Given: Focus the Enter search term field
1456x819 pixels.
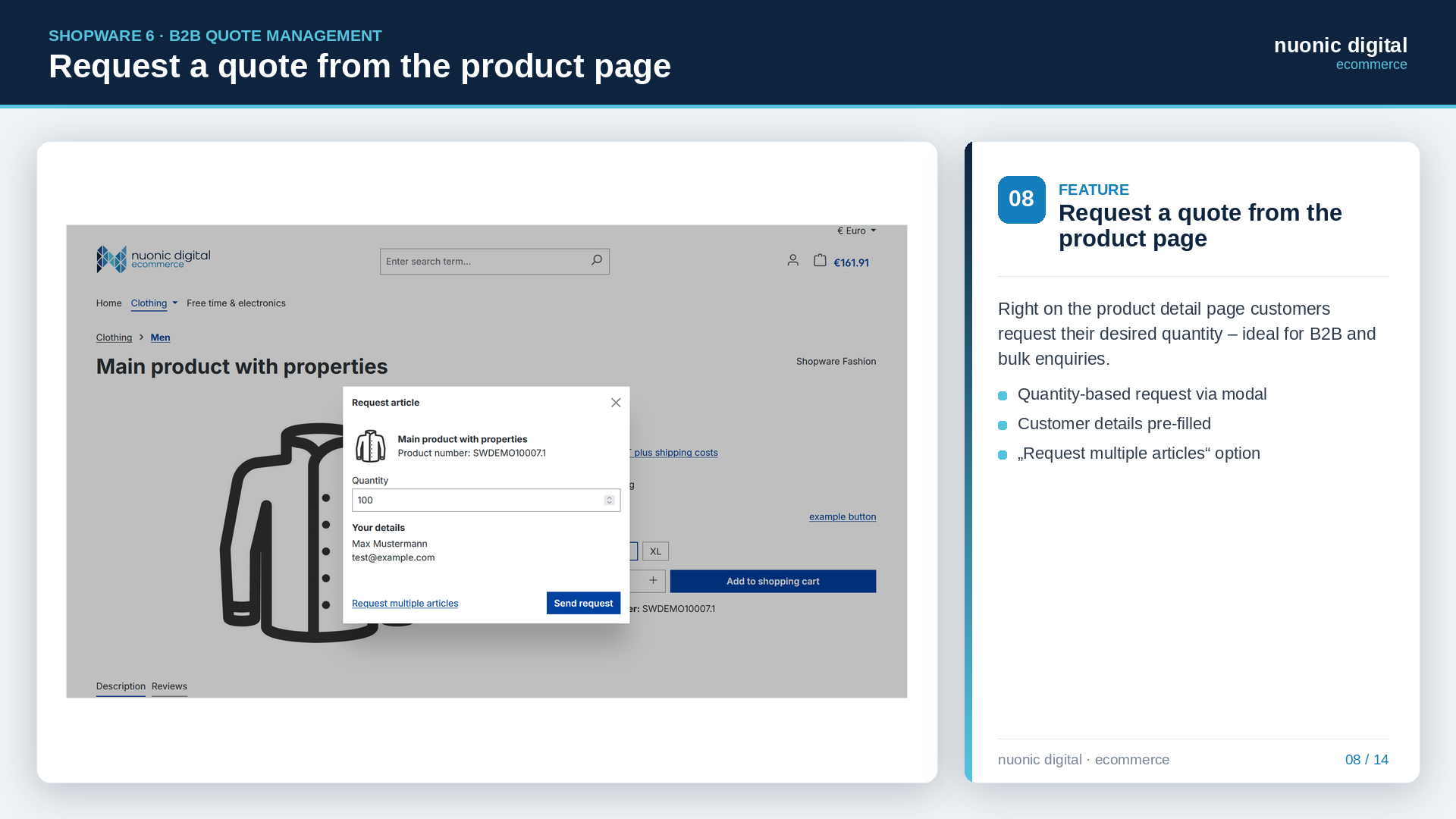Looking at the screenshot, I should point(485,262).
